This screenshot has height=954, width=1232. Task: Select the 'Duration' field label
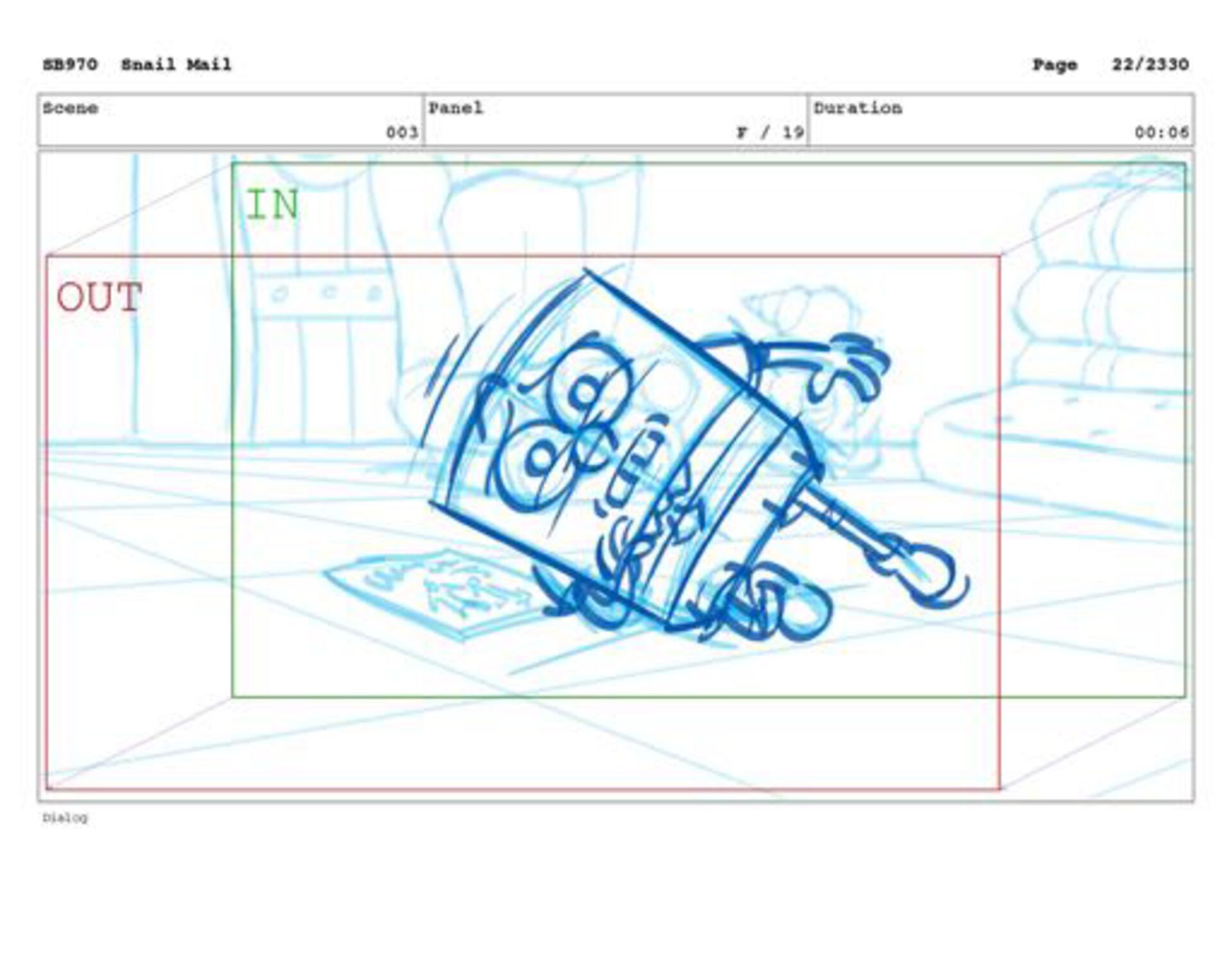click(x=858, y=108)
